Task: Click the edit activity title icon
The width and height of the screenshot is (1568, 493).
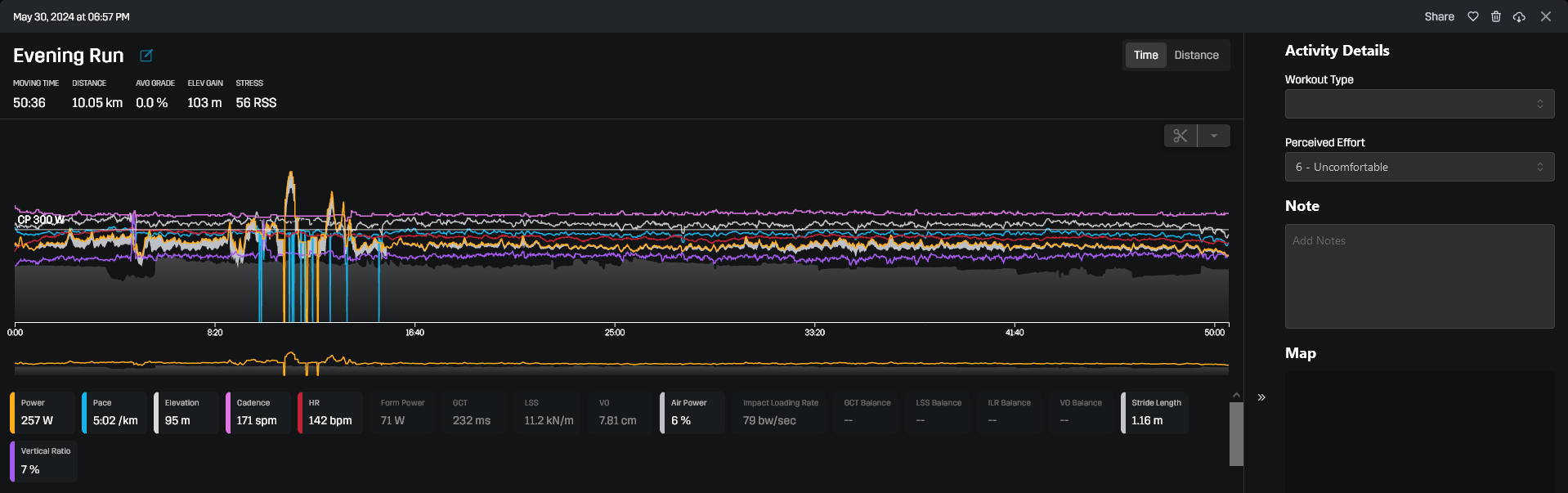Action: click(146, 56)
